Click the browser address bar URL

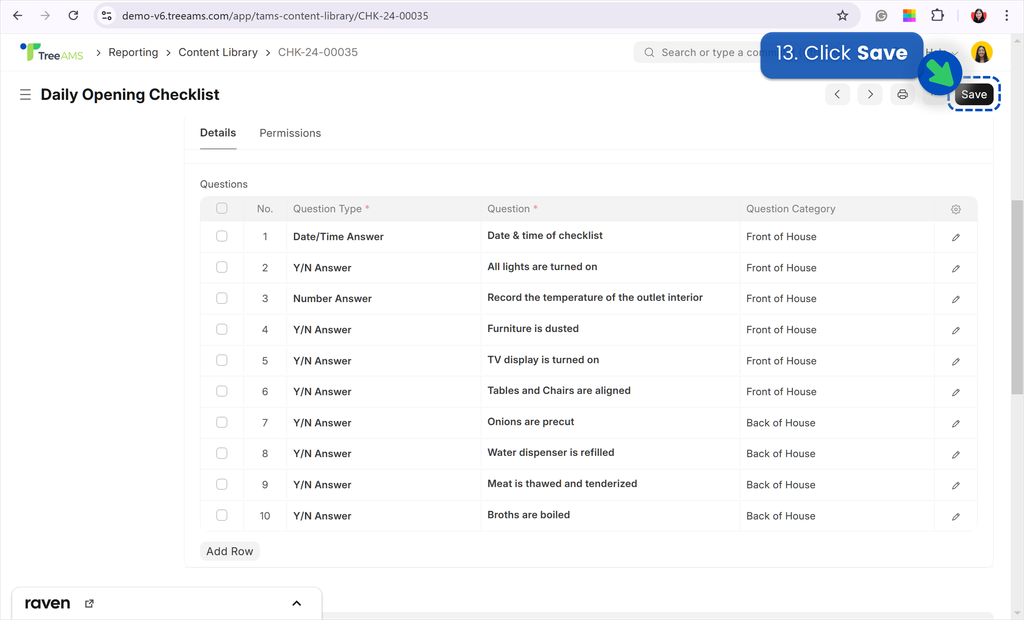(x=275, y=16)
